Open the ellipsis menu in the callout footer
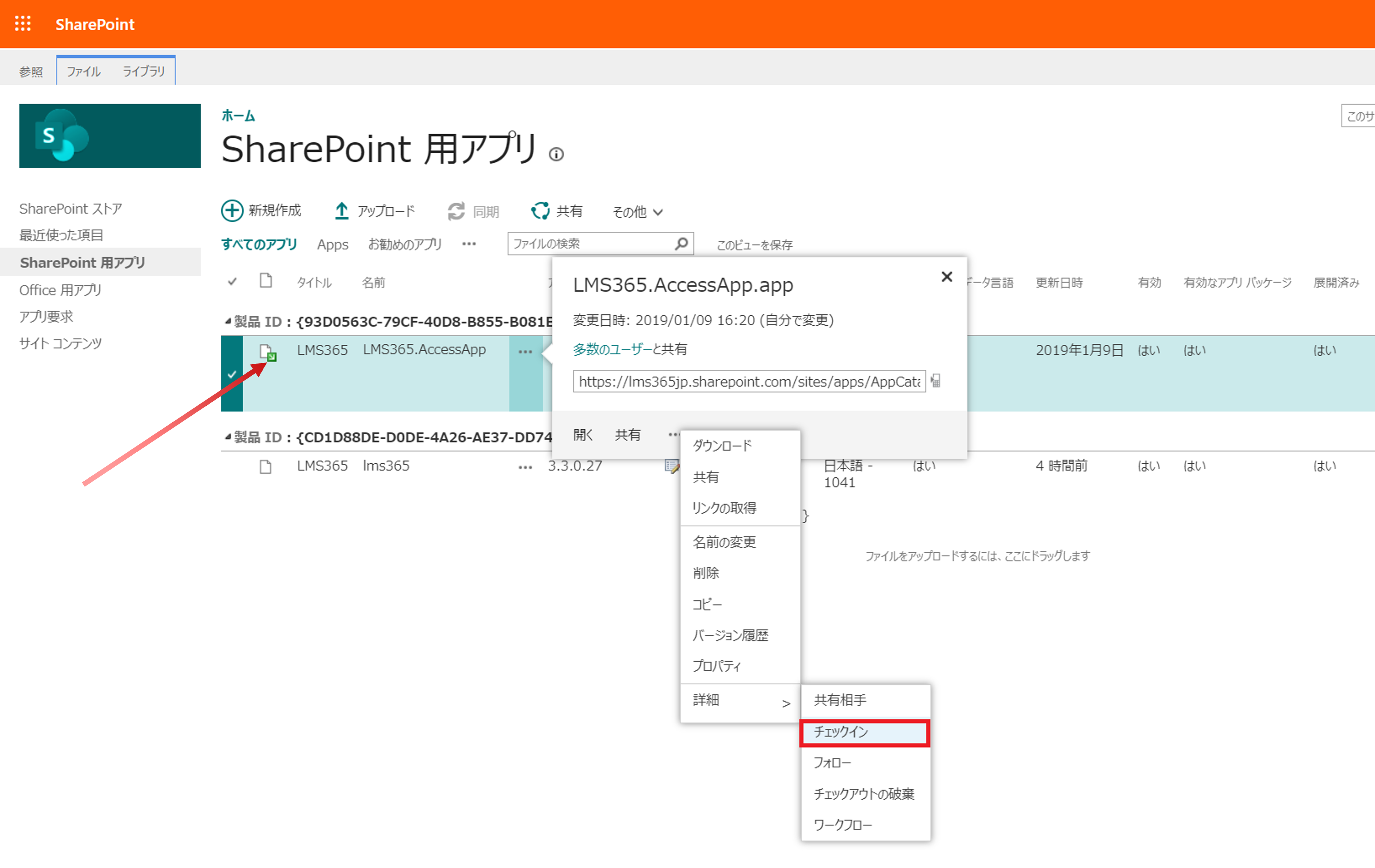 coord(674,435)
